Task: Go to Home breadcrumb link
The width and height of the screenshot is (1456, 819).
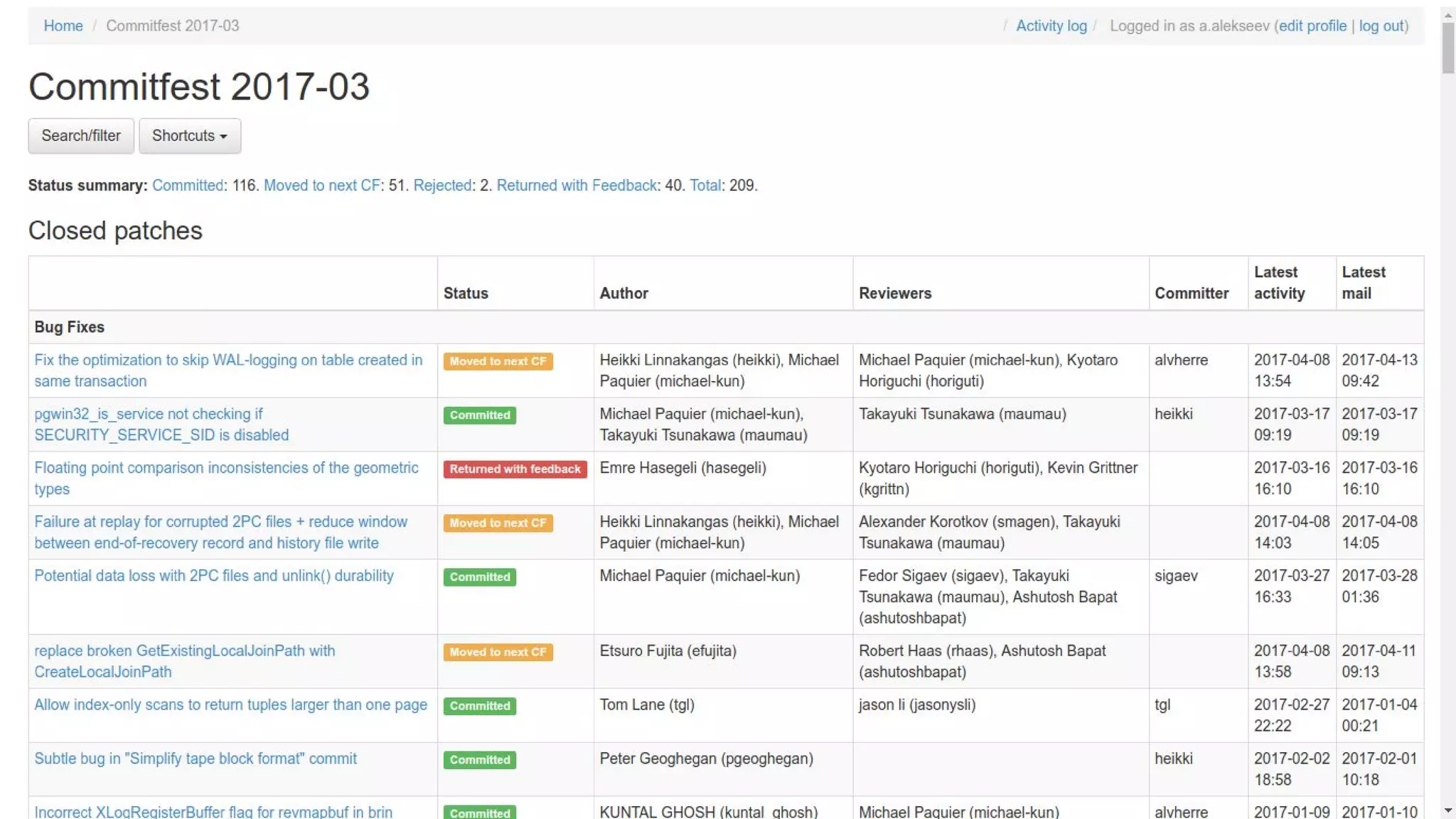Action: coord(63,26)
